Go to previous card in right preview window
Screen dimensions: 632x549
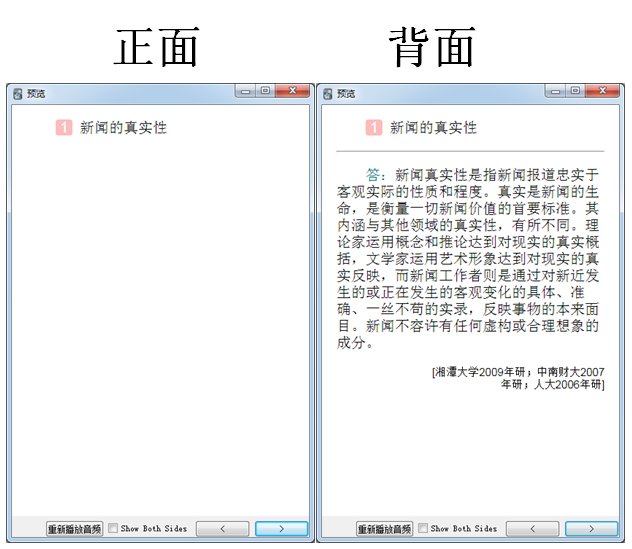[x=532, y=529]
